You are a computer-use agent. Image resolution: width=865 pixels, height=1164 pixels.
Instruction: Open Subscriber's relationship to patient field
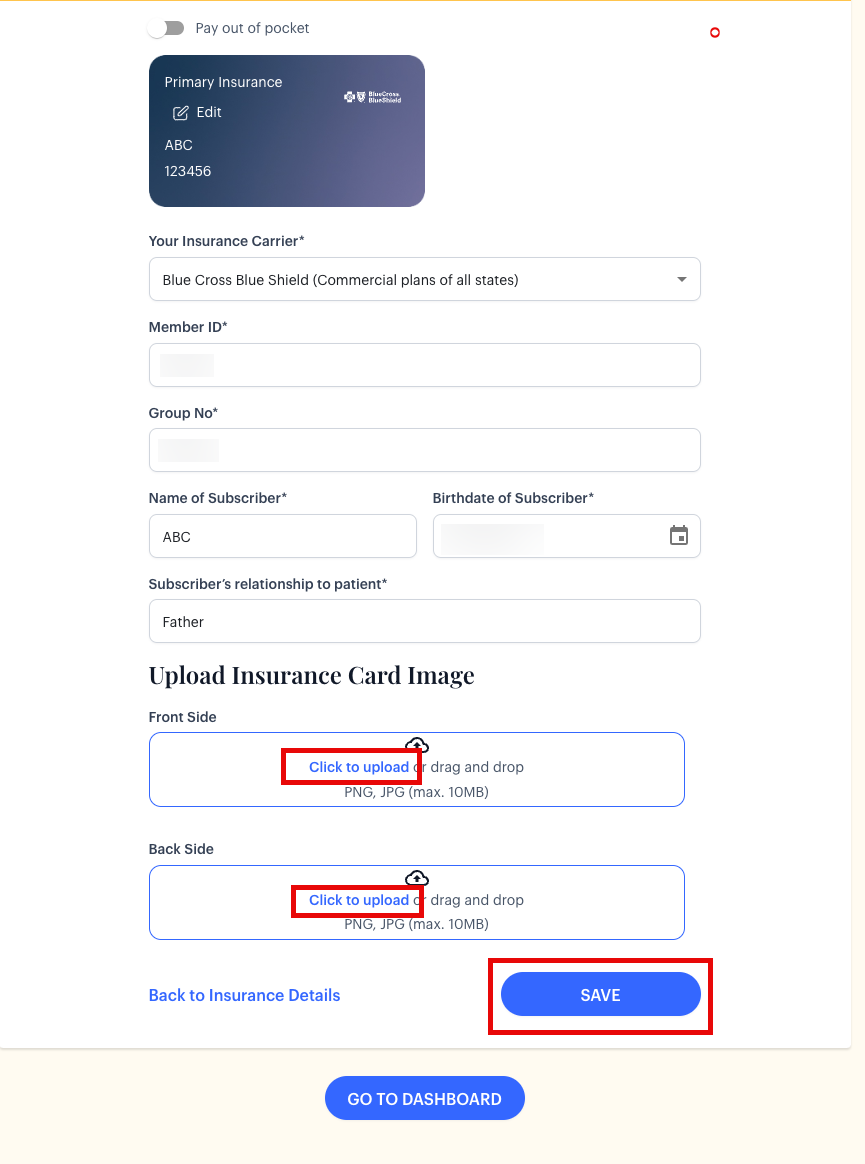point(424,621)
